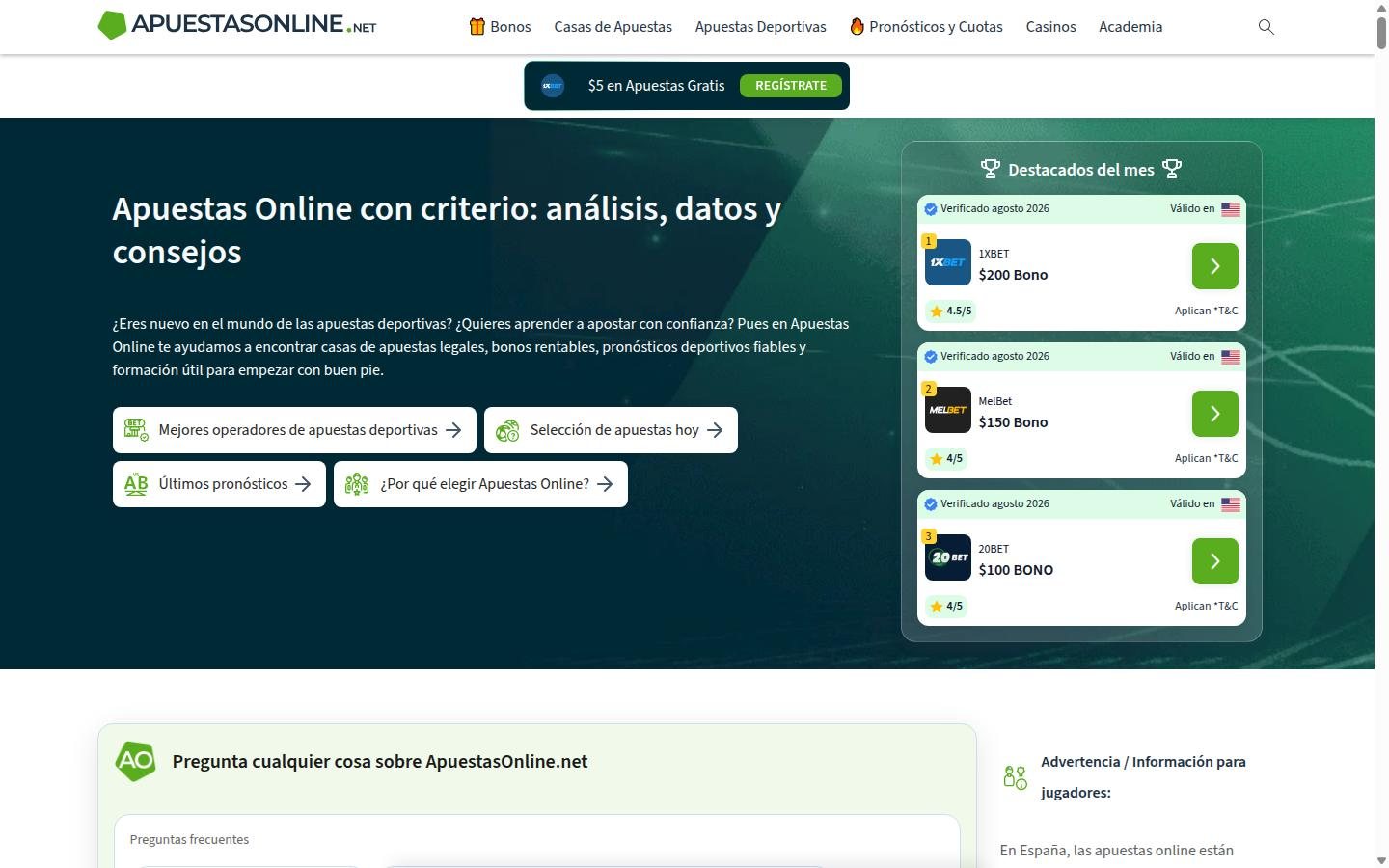Click the ball icon in Selección de apuestas hoy
This screenshot has height=868, width=1389.
click(x=507, y=431)
